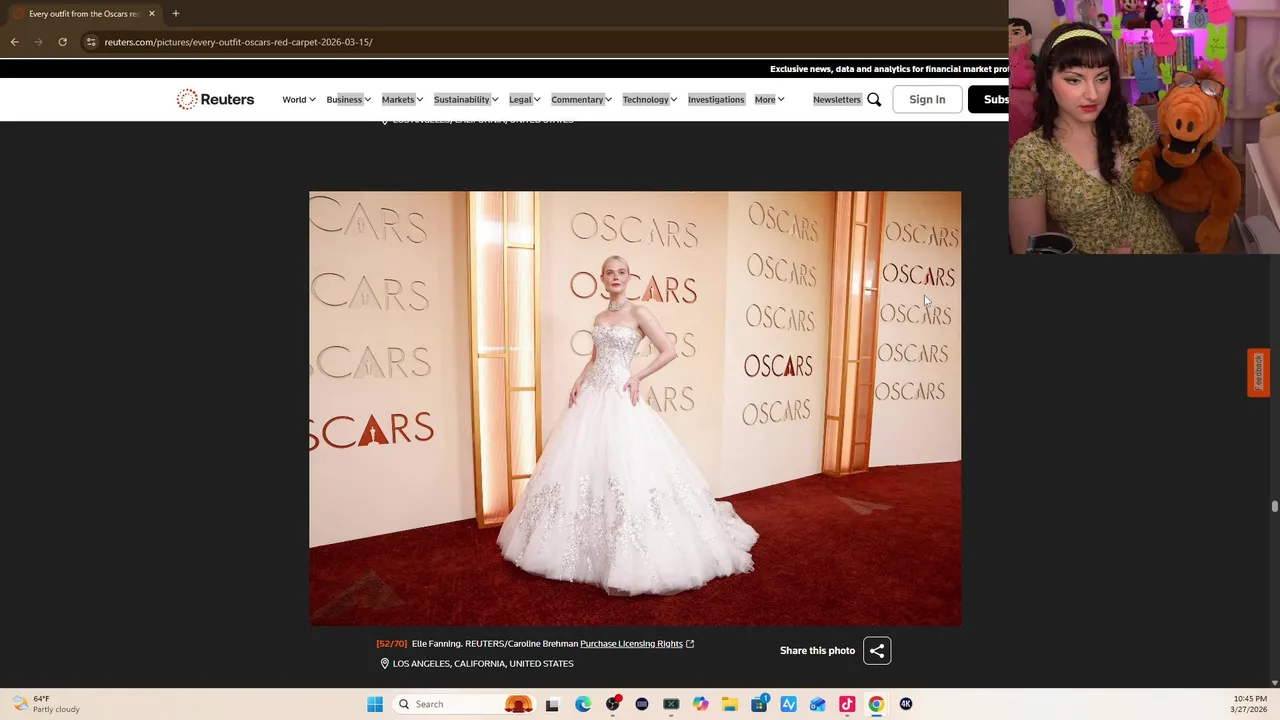Open Outlook from the taskbar
1280x720 pixels.
pyautogui.click(x=818, y=704)
